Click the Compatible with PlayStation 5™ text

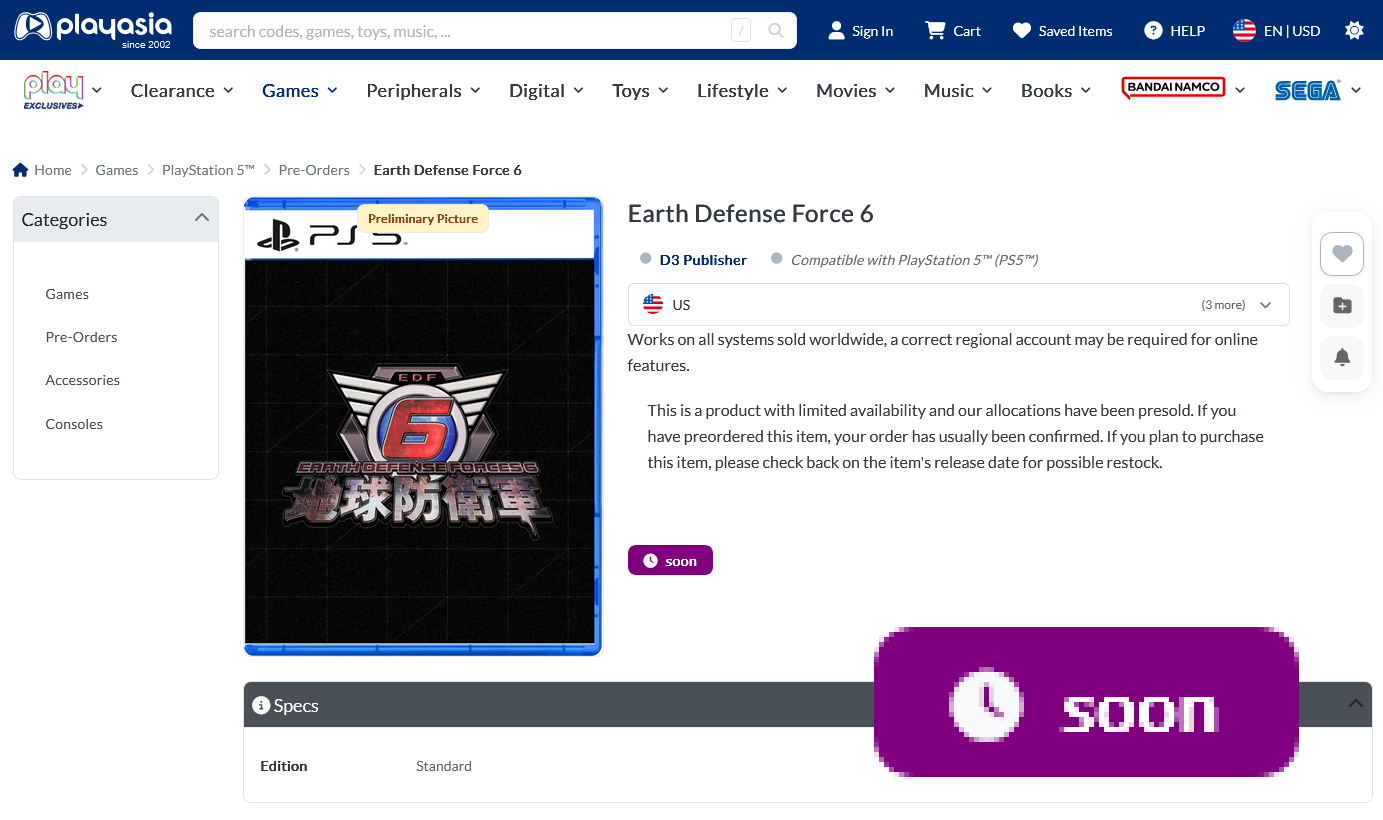click(x=914, y=260)
